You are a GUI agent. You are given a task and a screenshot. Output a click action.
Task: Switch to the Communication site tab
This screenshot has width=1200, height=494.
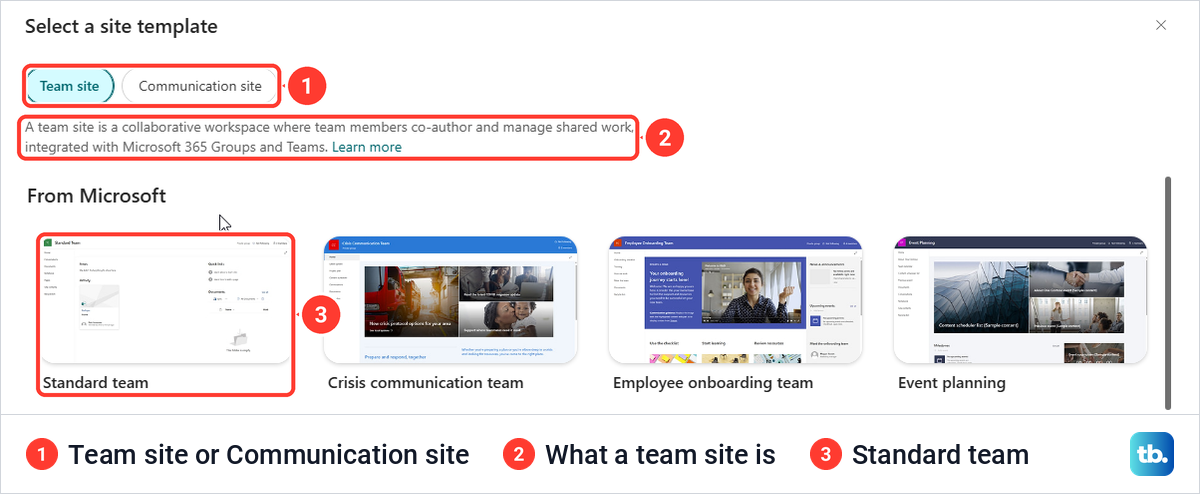tap(200, 86)
